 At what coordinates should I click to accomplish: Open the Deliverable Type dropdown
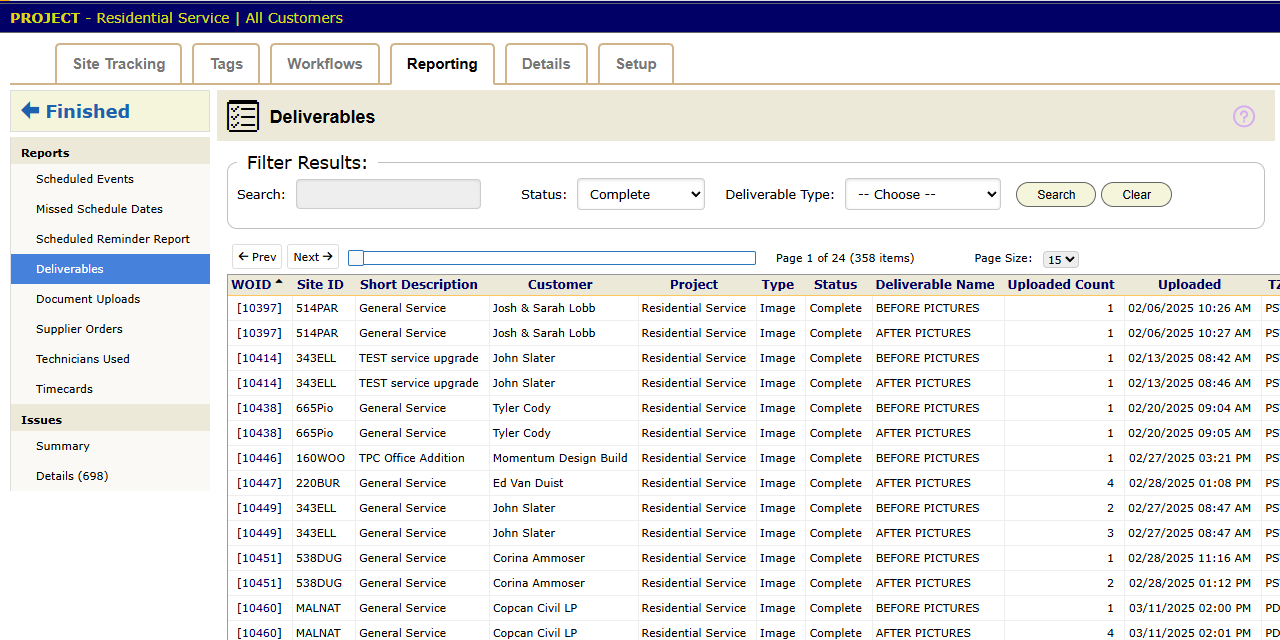(923, 194)
